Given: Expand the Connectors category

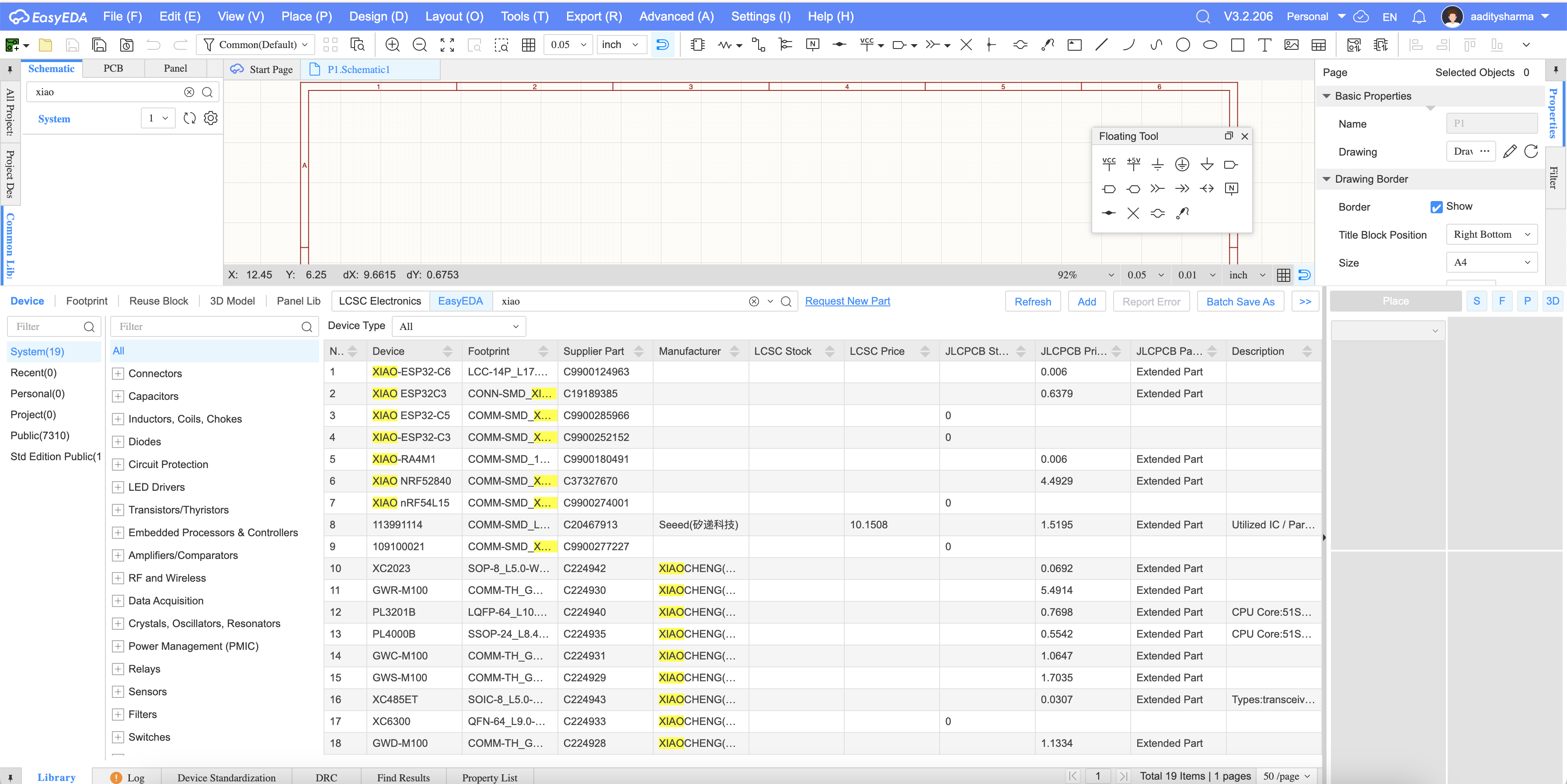Looking at the screenshot, I should click(x=118, y=374).
